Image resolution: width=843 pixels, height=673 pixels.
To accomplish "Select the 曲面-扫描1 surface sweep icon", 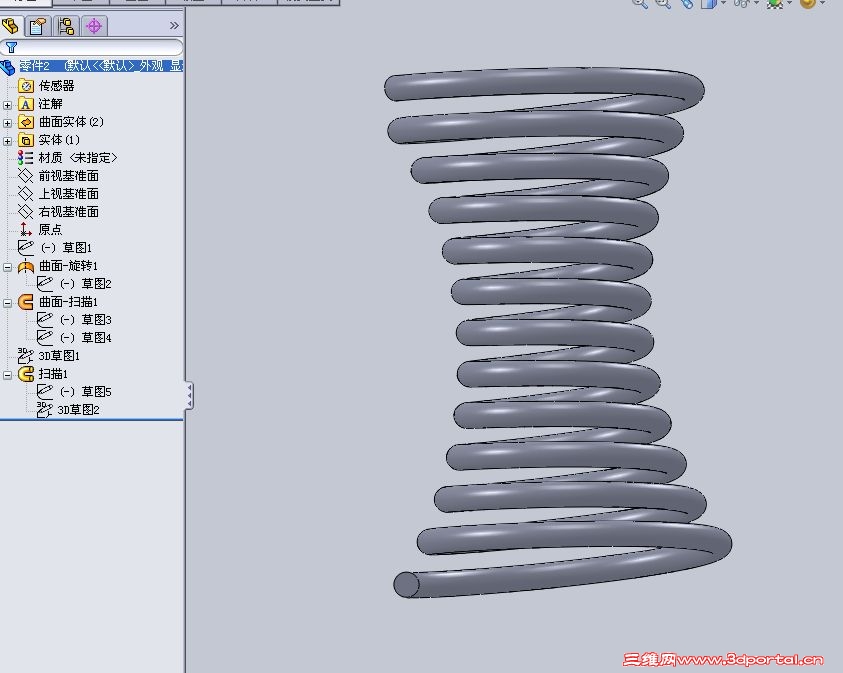I will point(26,302).
